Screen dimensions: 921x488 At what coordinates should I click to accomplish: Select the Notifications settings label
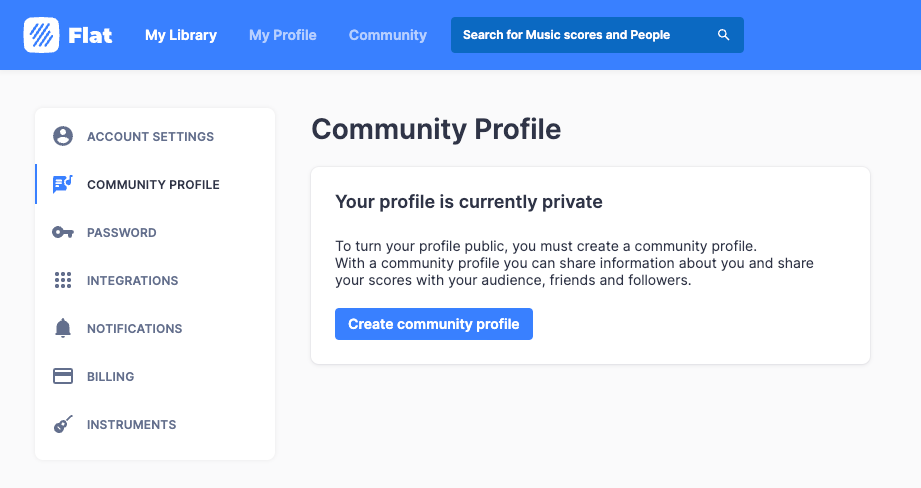[x=135, y=329]
